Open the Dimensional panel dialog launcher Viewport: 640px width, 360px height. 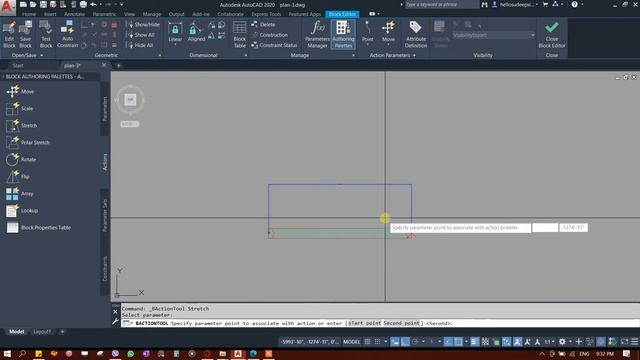tap(246, 55)
